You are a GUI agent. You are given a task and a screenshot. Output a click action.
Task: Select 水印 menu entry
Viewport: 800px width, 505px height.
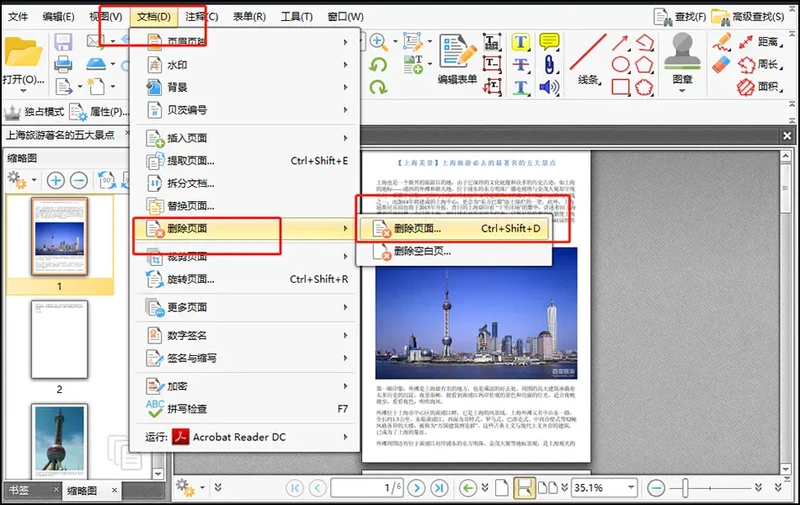(x=247, y=65)
